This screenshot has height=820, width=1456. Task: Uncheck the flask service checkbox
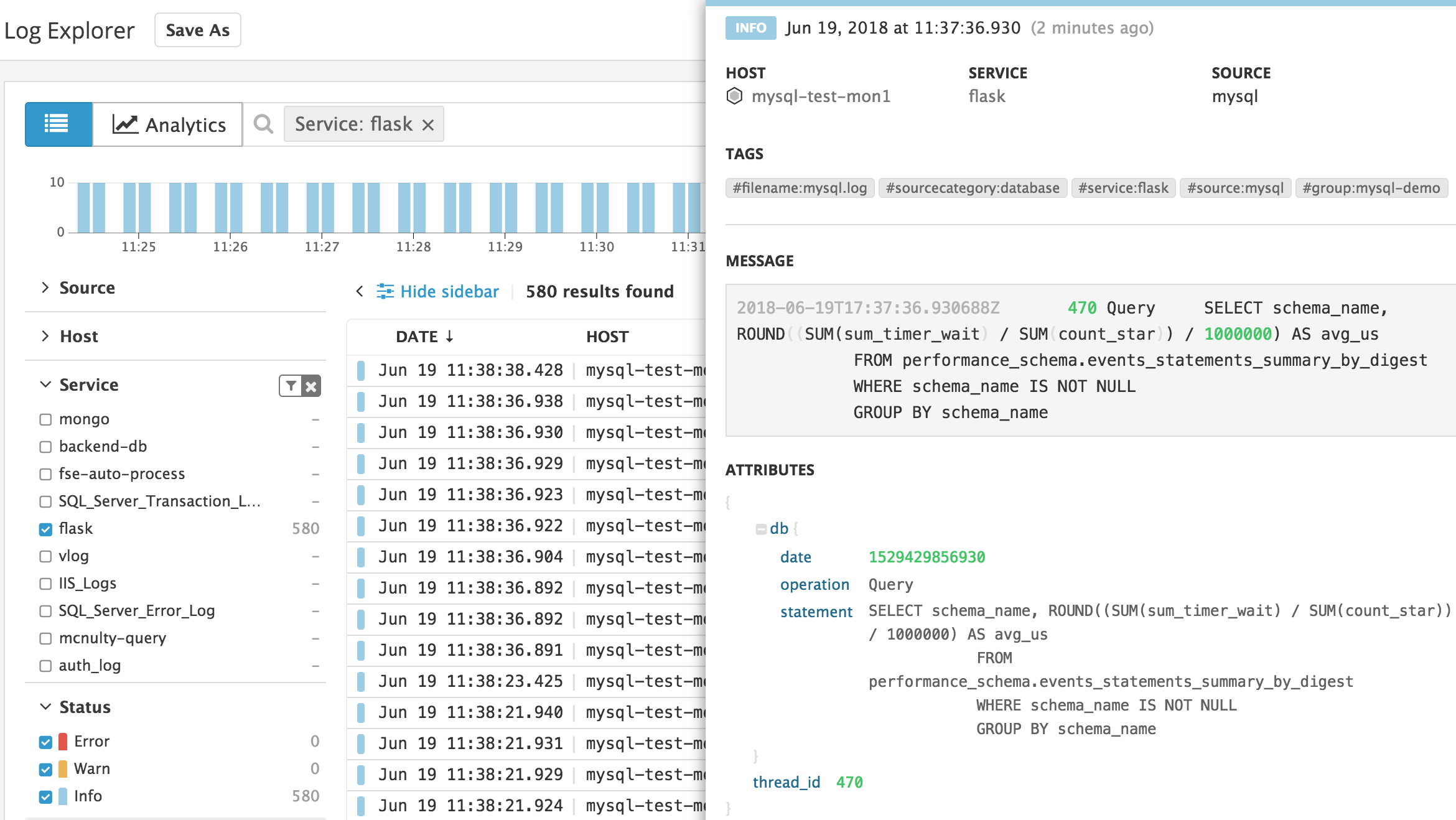tap(45, 529)
